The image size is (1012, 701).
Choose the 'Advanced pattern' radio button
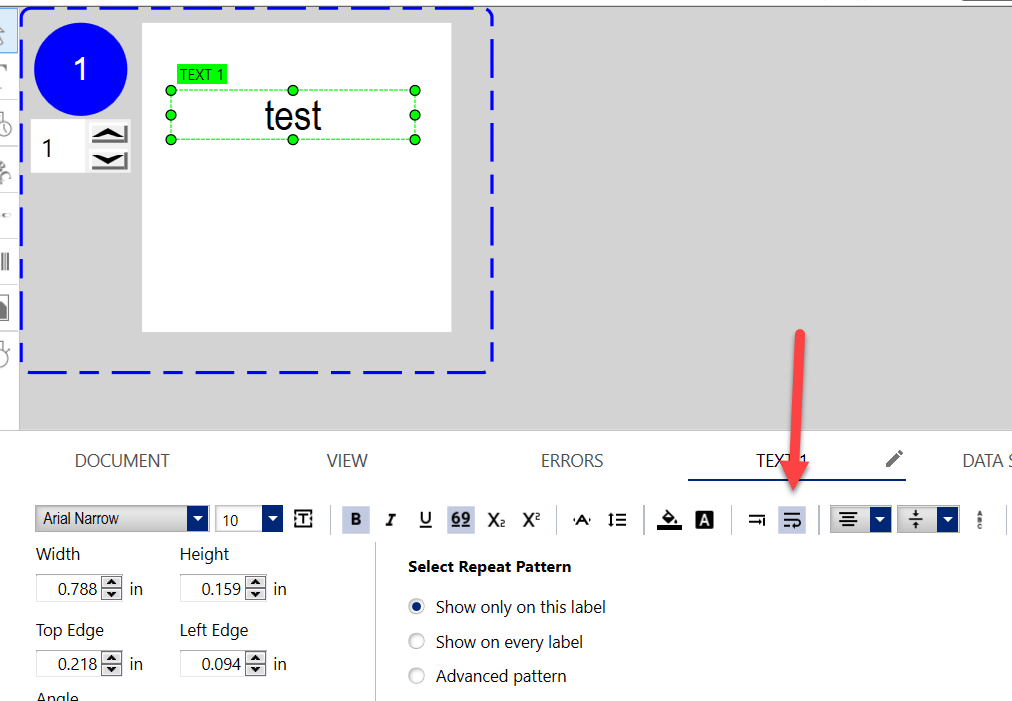coord(417,676)
